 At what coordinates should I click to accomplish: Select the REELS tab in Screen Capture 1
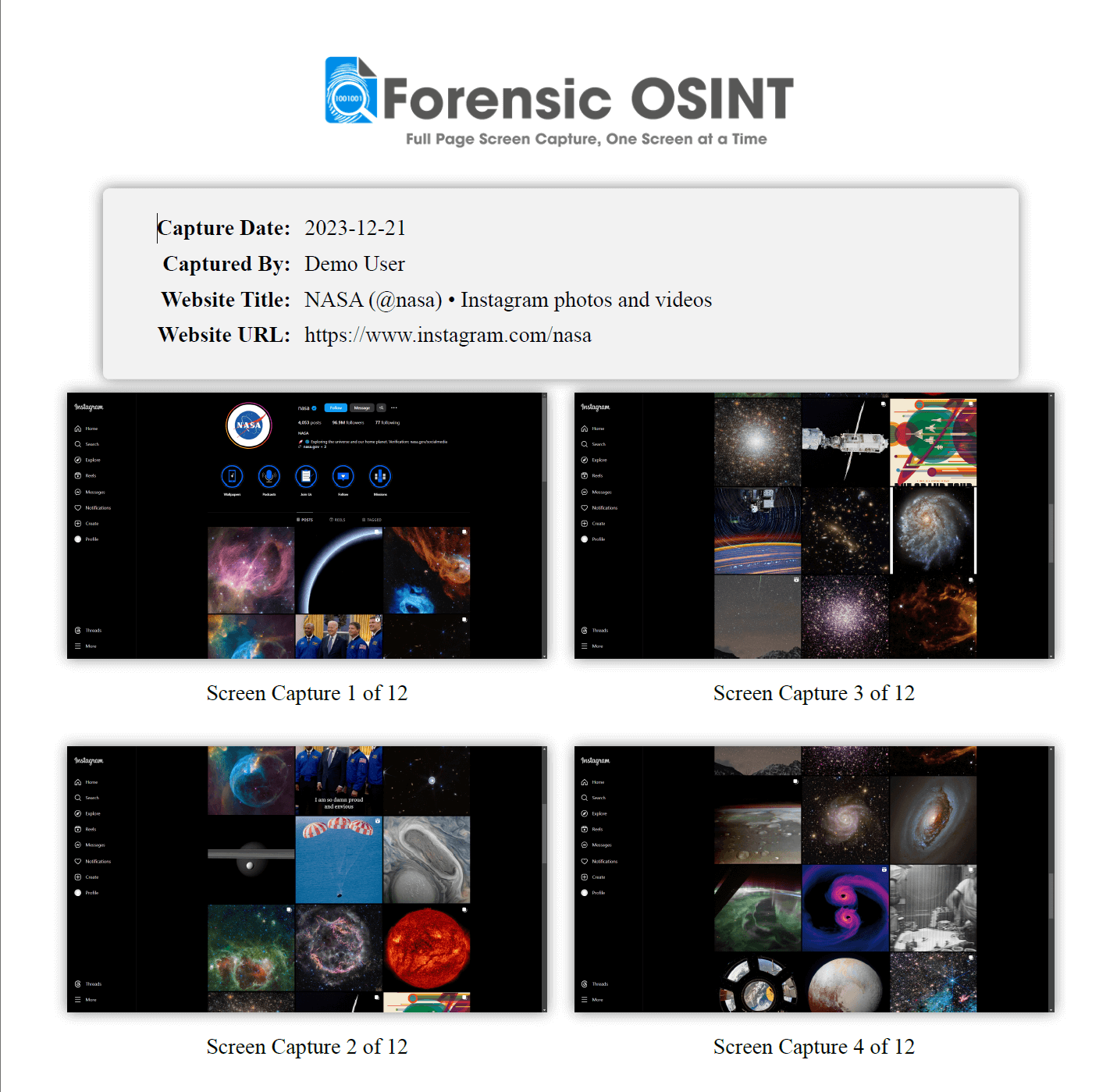[338, 520]
